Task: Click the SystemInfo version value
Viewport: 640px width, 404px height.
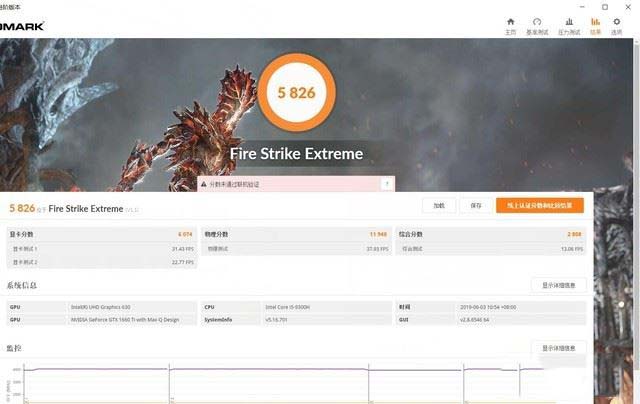Action: (276, 320)
